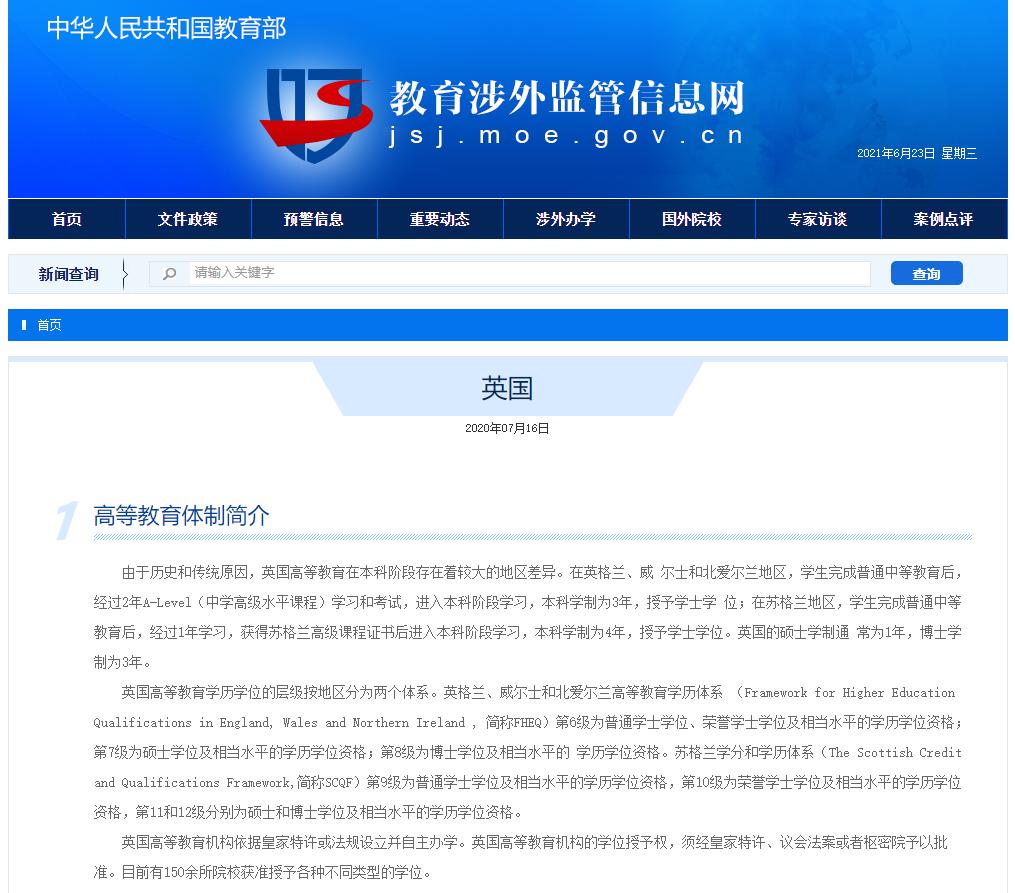Navigate home via the 首页 breadcrumb link

49,324
